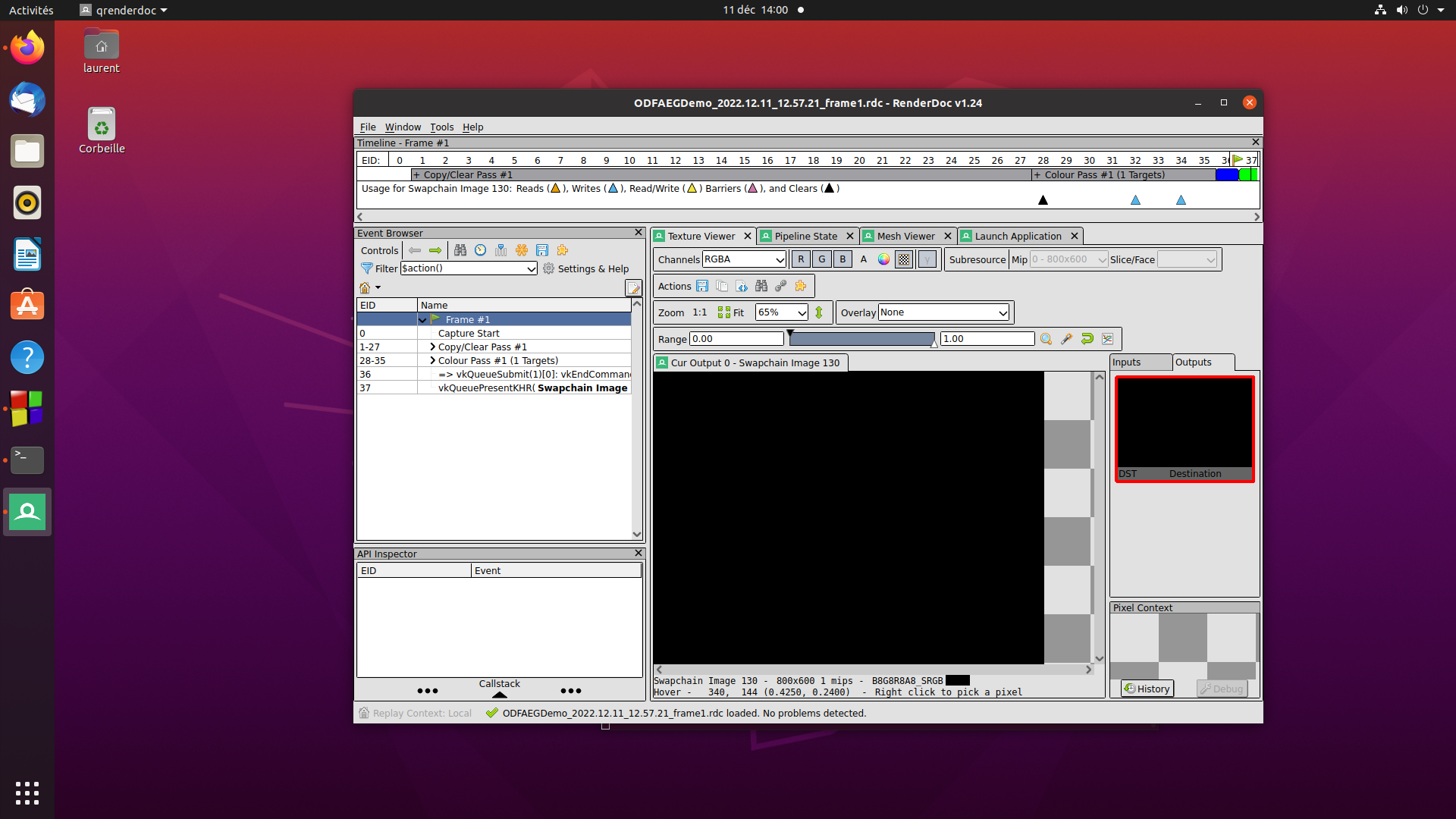Reset range with green return arrow icon

click(x=1087, y=339)
